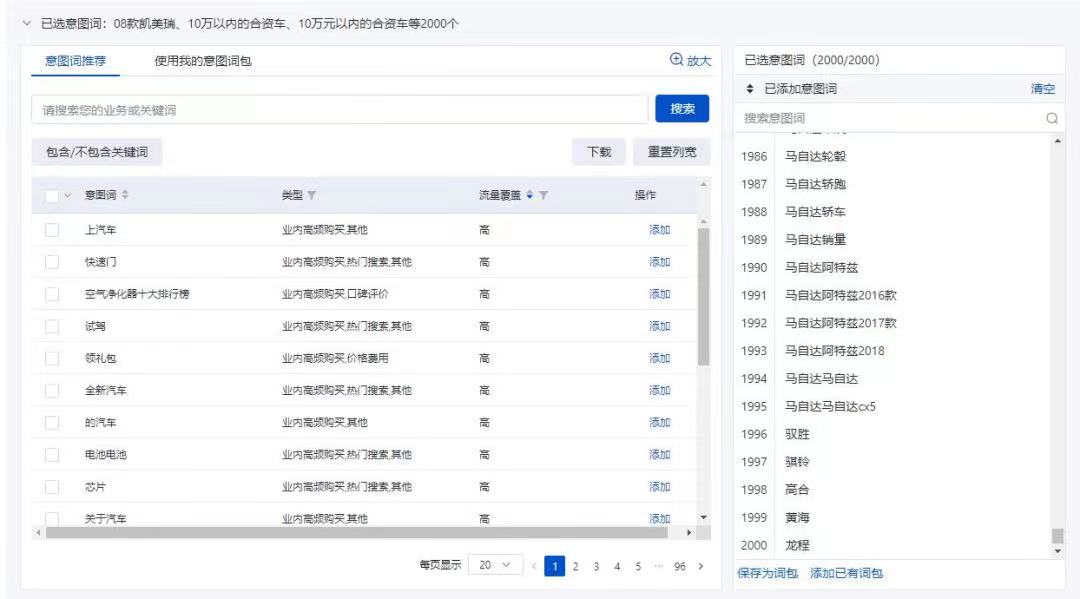Check the 空气净化器十大排行榜 row checkbox

[52, 294]
